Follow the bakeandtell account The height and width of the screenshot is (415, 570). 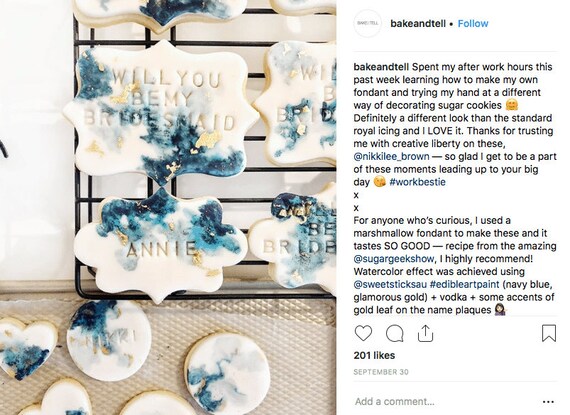[473, 24]
